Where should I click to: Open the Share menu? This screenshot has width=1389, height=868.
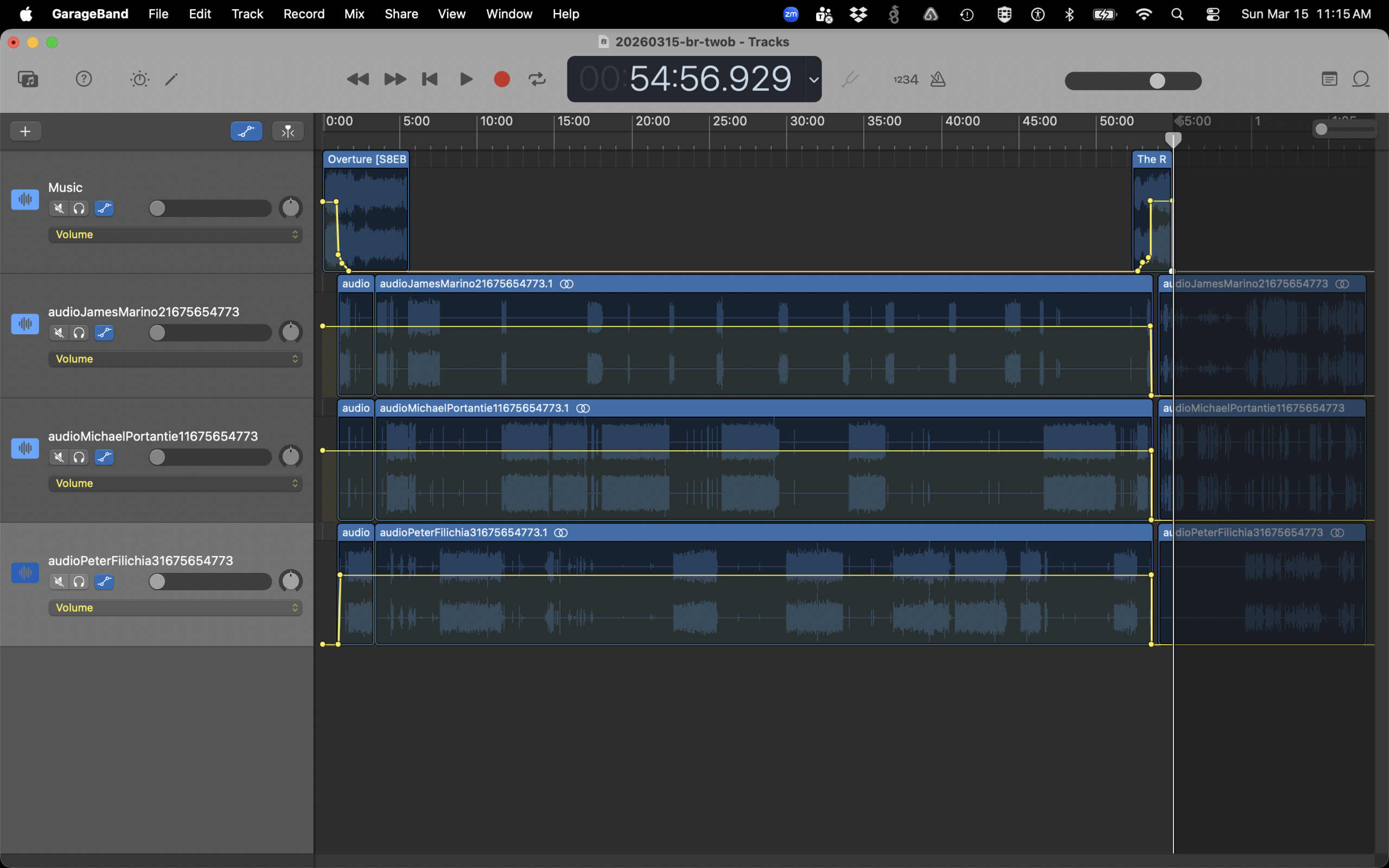click(400, 14)
